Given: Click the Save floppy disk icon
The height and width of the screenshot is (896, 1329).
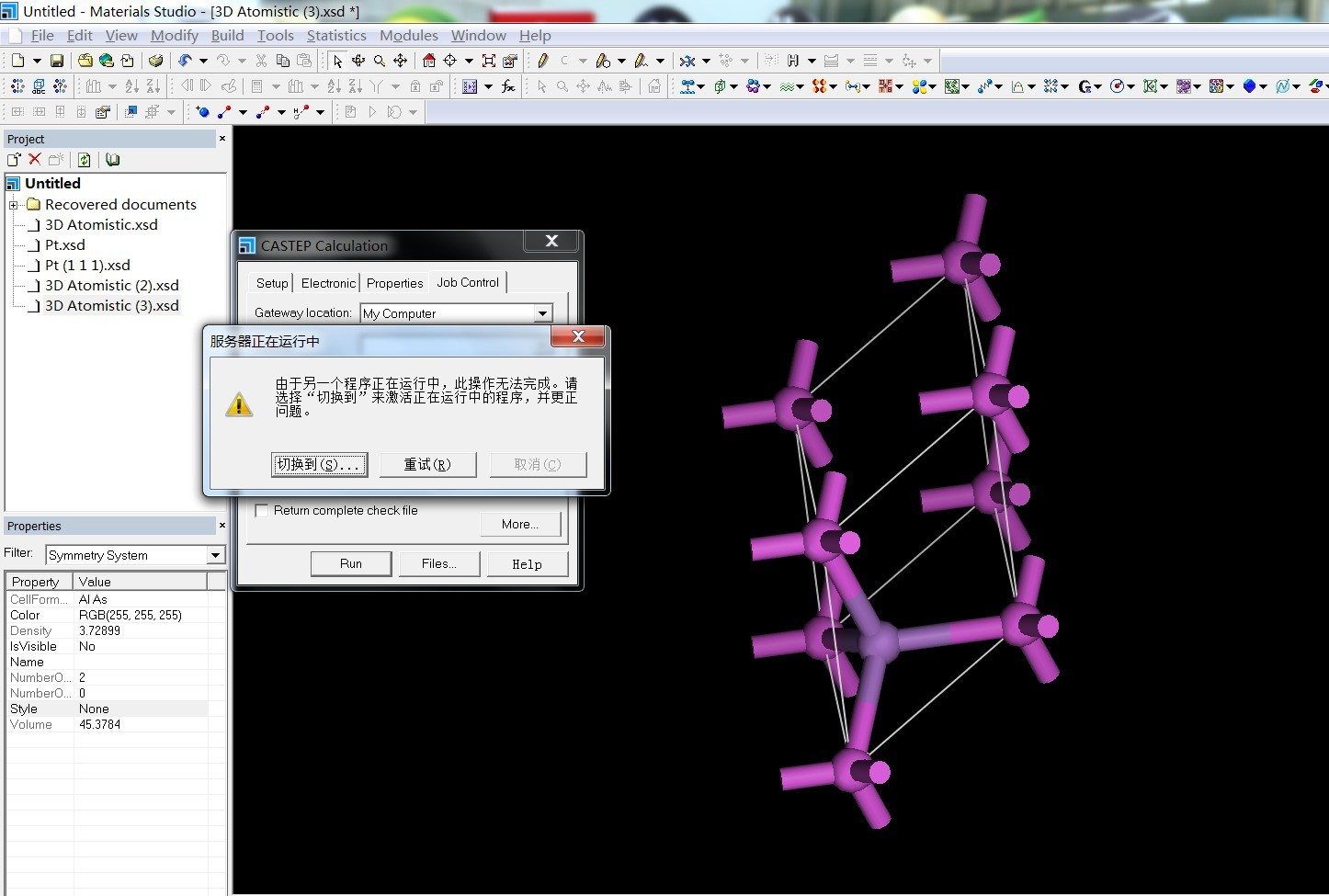Looking at the screenshot, I should point(57,61).
